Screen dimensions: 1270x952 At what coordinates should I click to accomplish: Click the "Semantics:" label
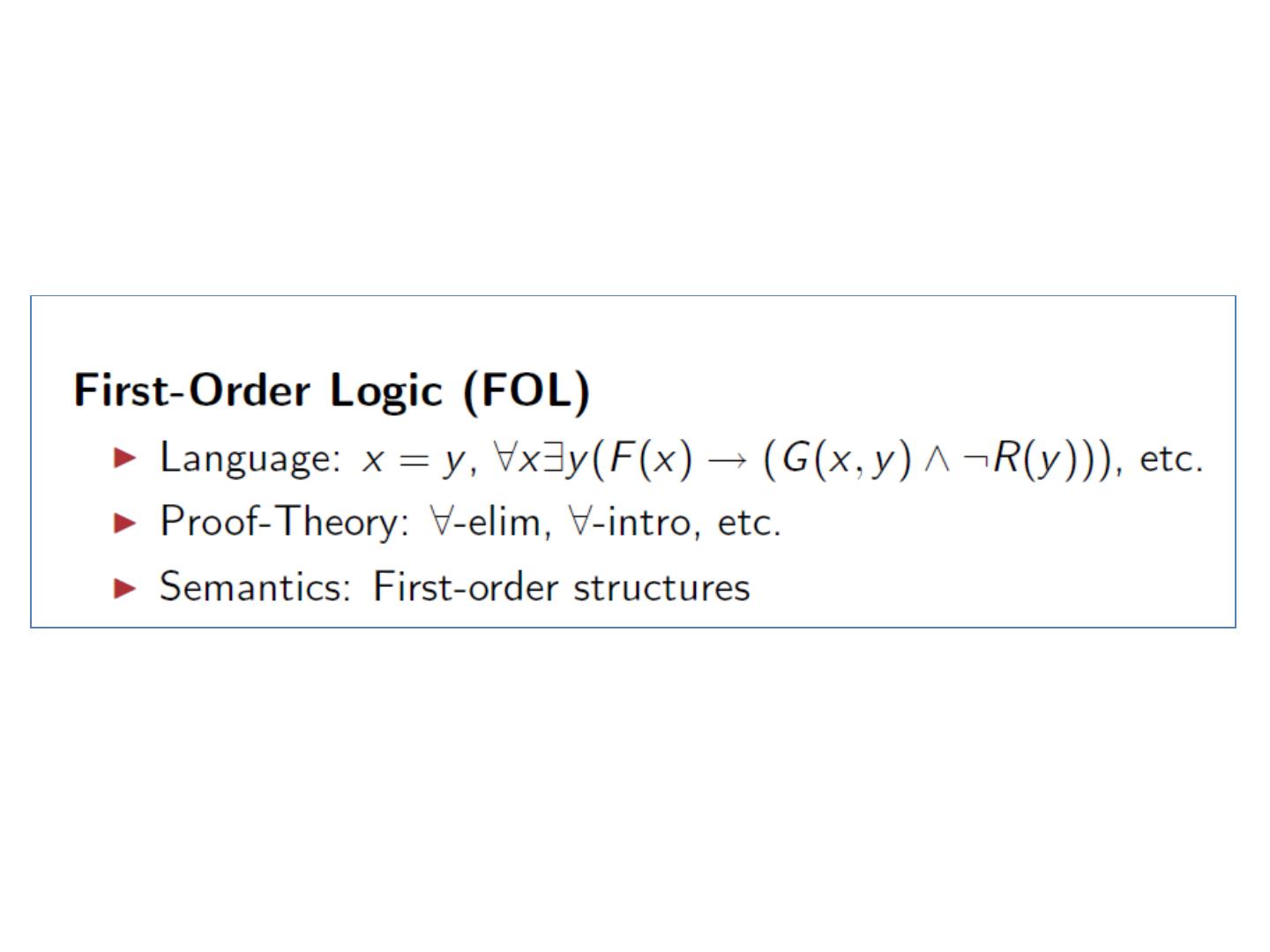click(255, 587)
